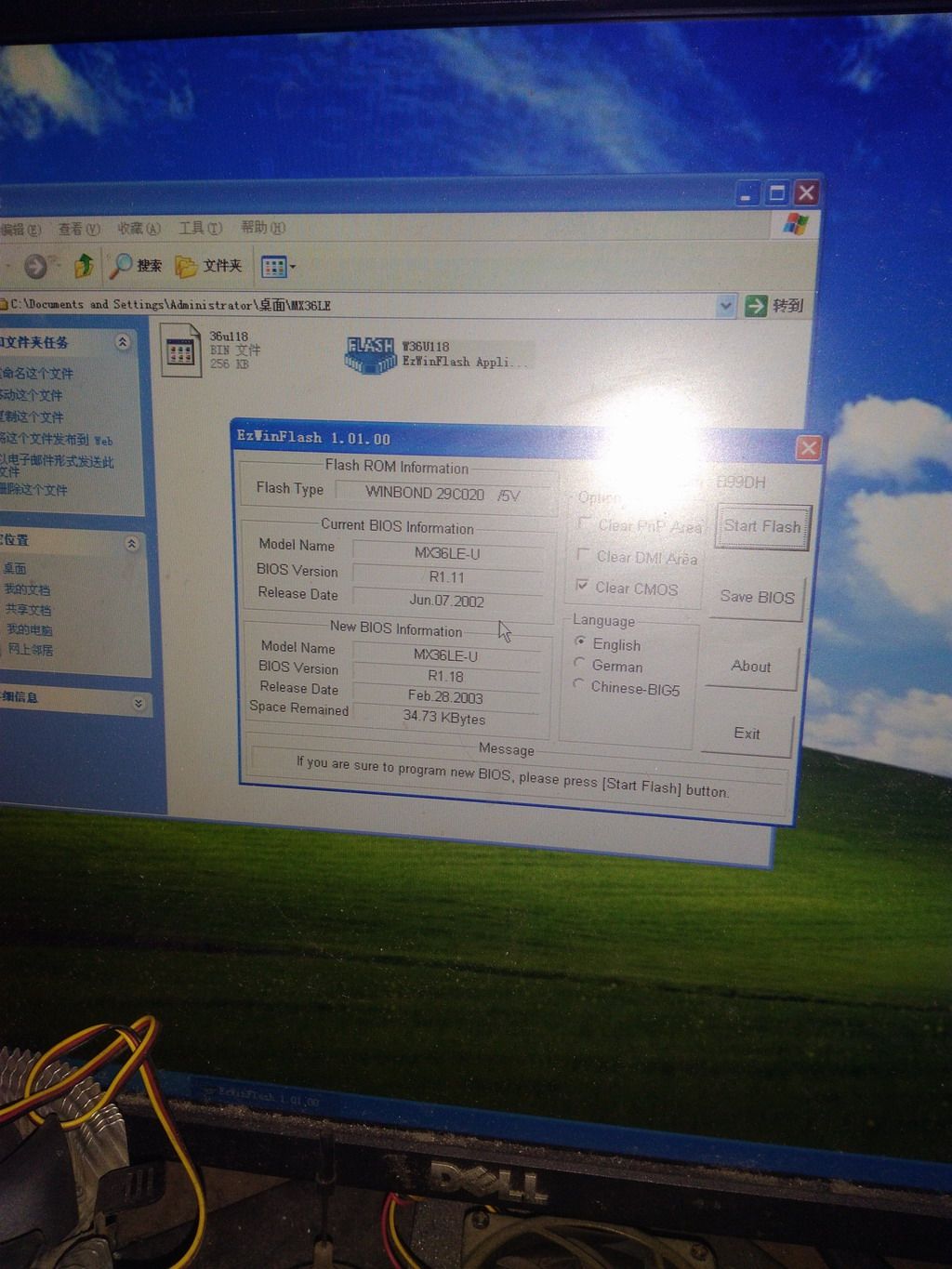952x1269 pixels.
Task: Open the Search (搜索) toolbar button
Action: tap(137, 266)
